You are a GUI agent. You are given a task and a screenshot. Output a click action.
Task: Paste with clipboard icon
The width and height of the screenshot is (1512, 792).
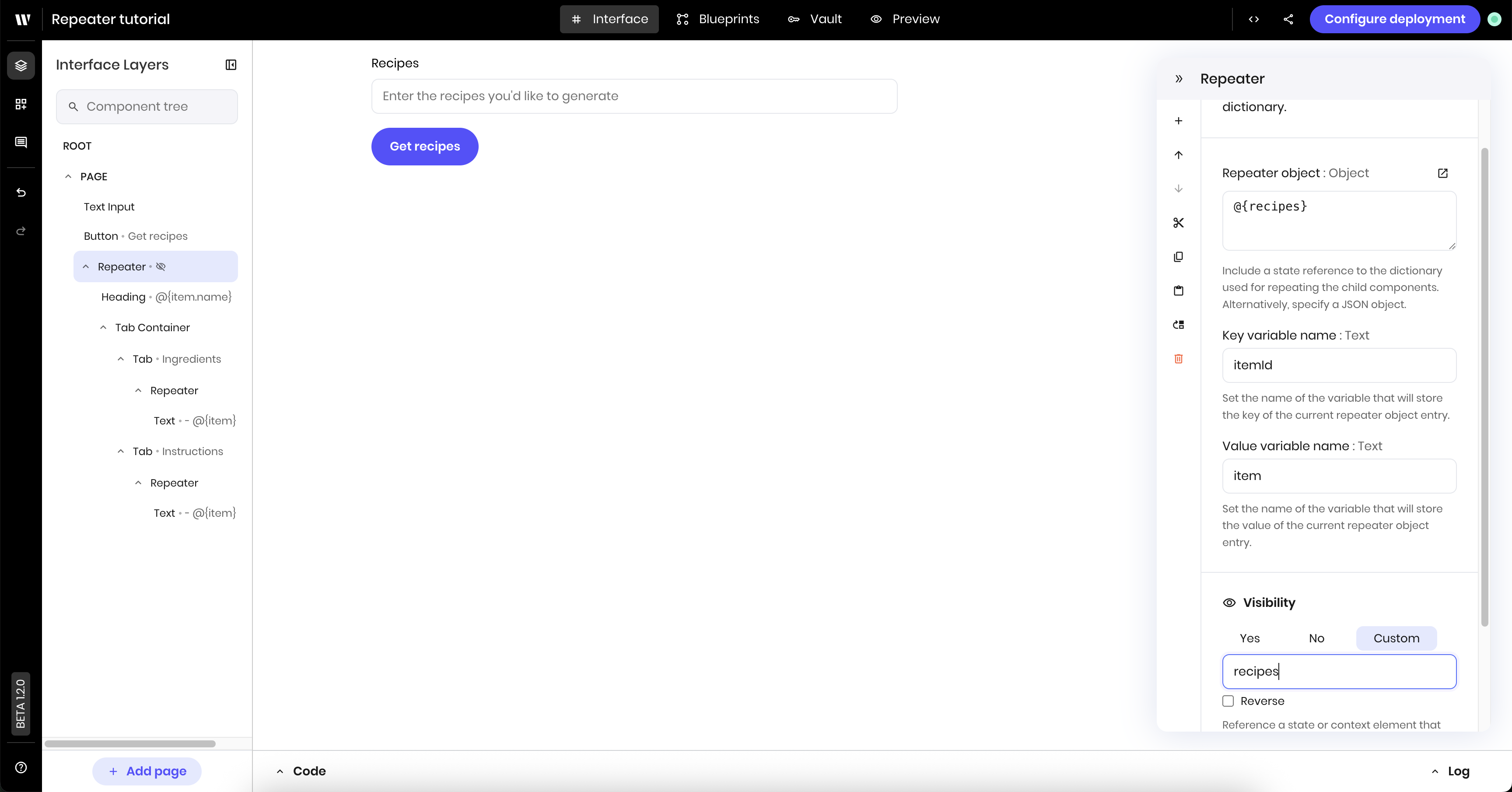pos(1179,291)
